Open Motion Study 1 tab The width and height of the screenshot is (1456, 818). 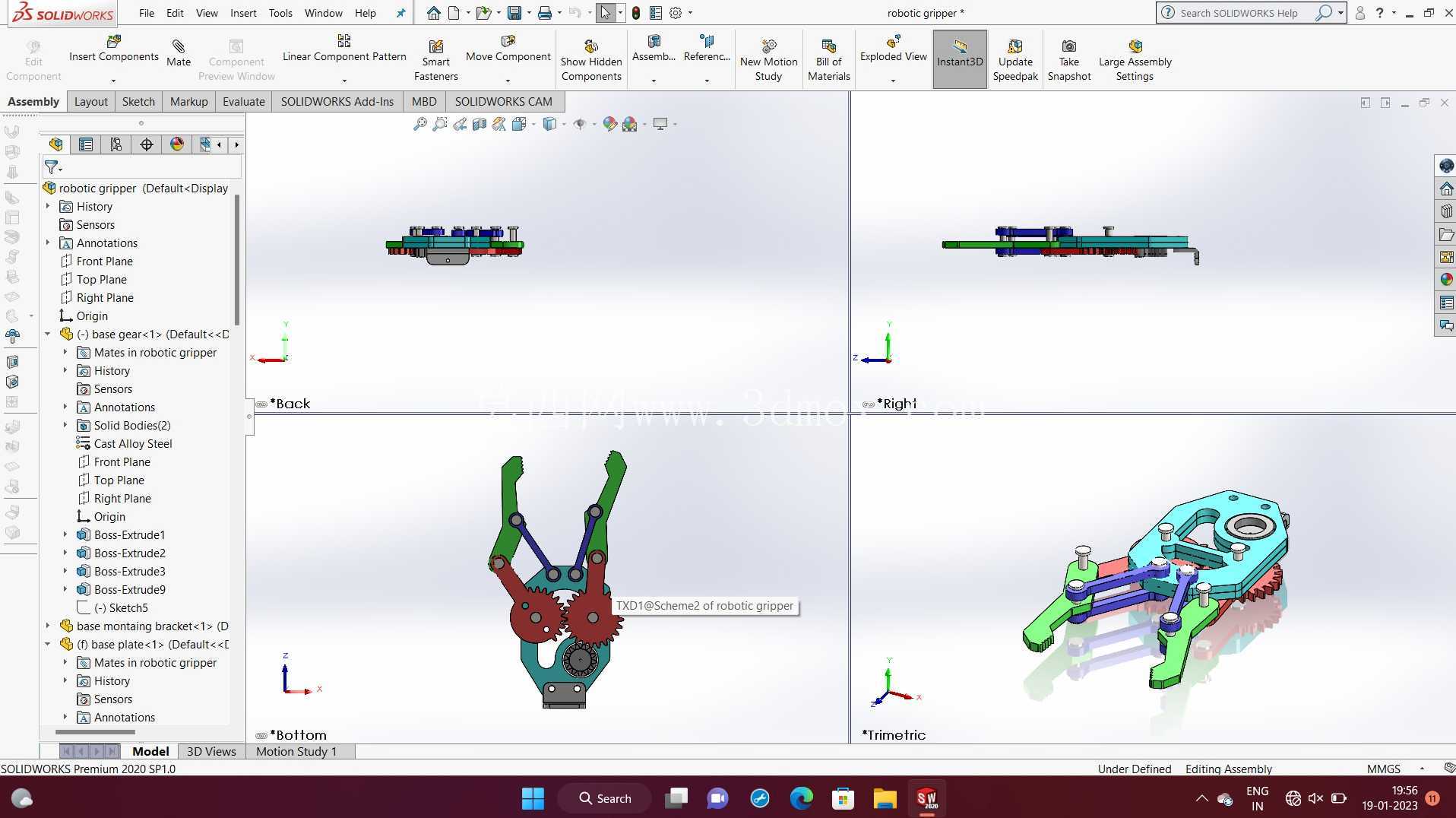tap(296, 751)
